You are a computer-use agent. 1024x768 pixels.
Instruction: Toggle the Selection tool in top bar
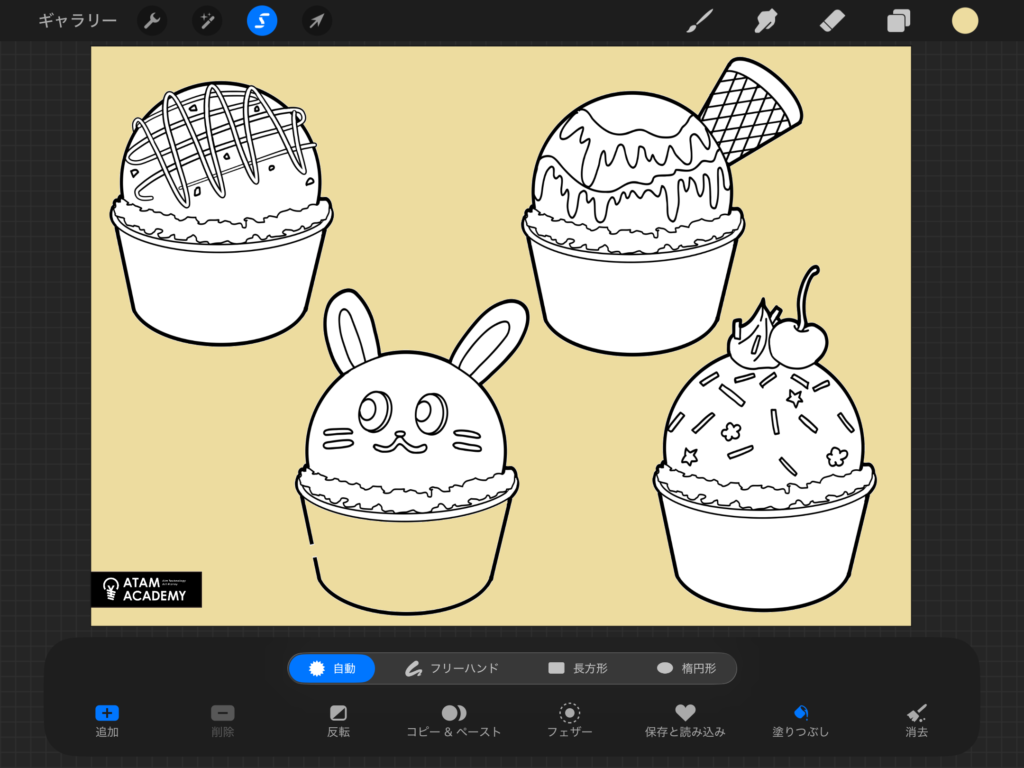[262, 21]
